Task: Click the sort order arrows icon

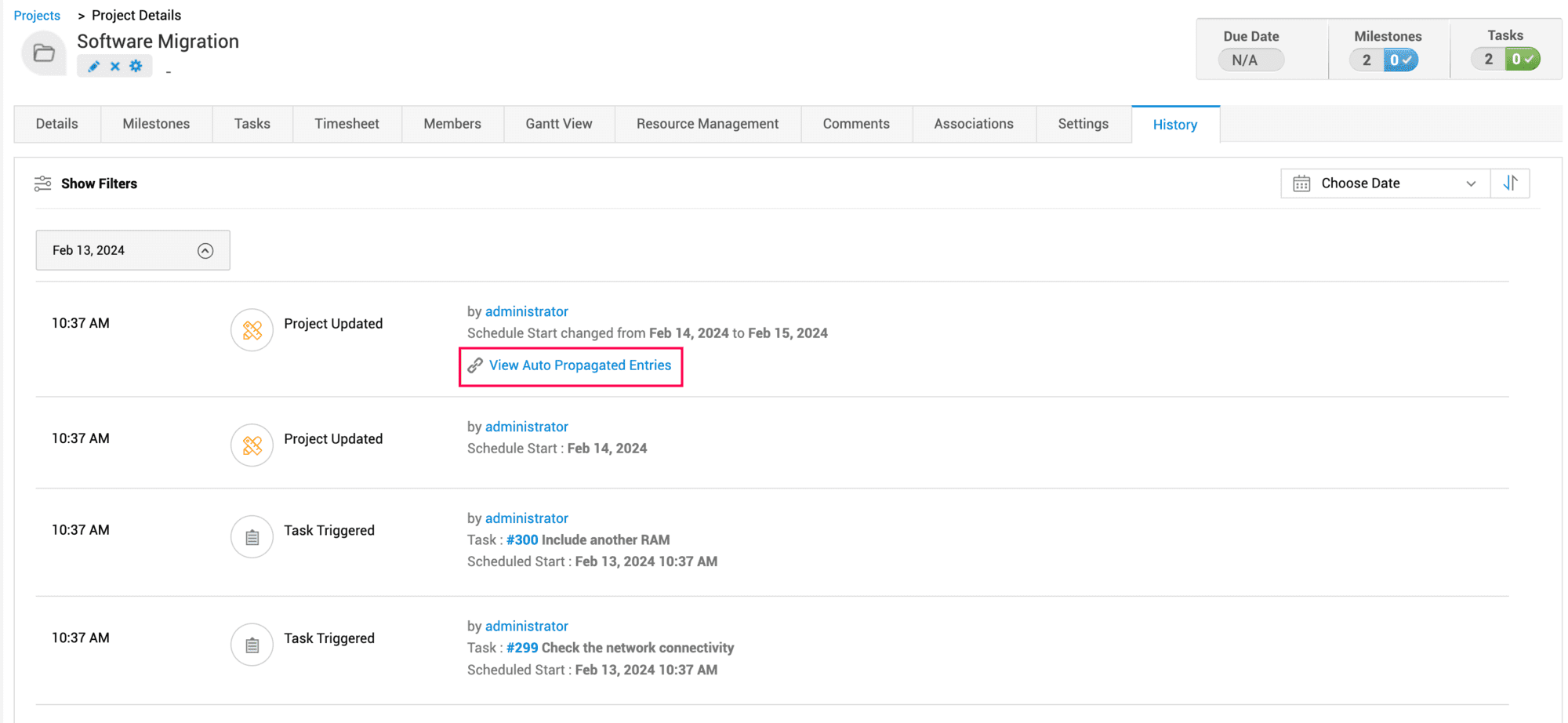Action: 1510,183
